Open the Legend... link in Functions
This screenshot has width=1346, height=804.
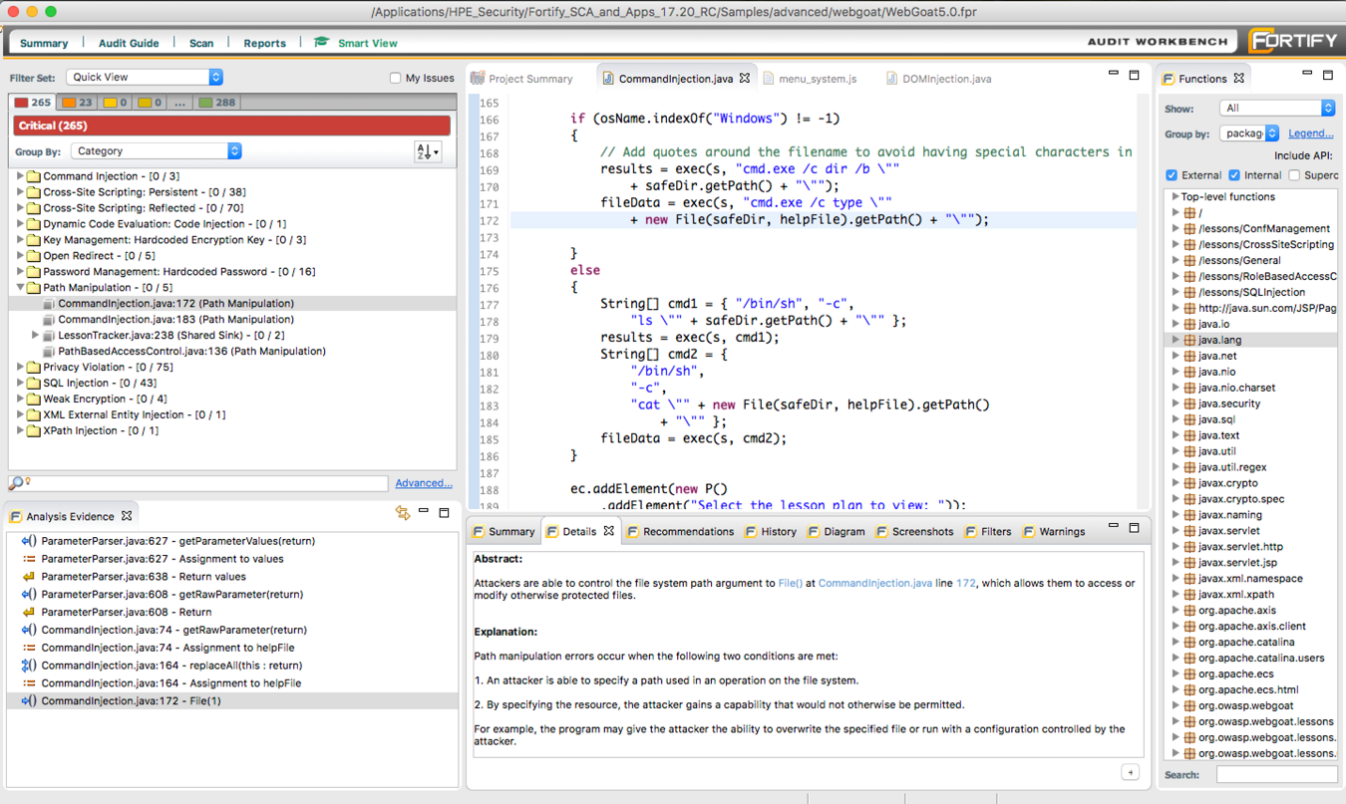(1310, 133)
